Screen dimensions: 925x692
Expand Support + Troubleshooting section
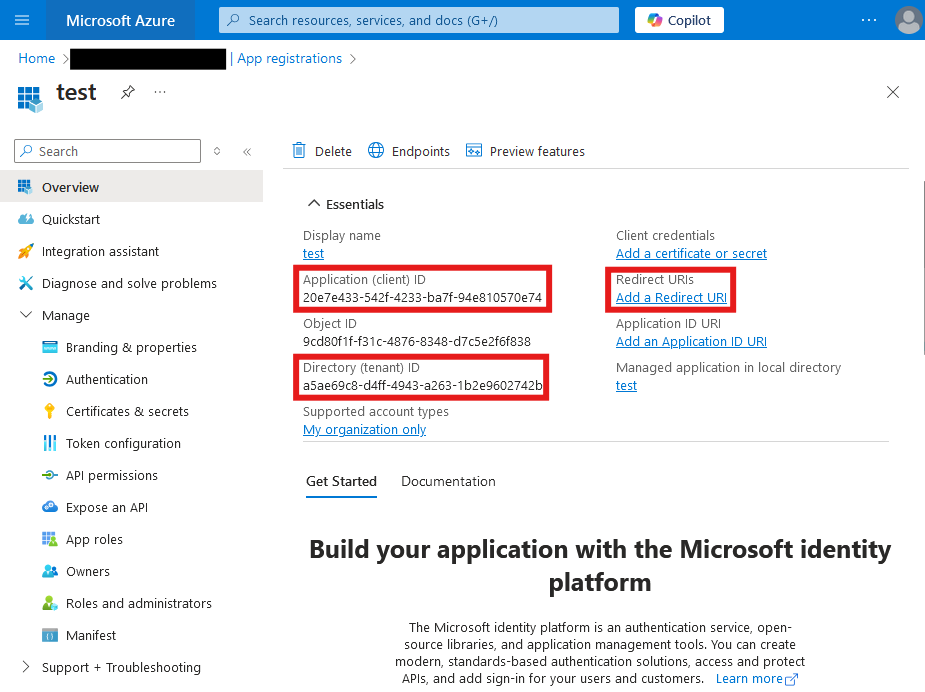[26, 667]
